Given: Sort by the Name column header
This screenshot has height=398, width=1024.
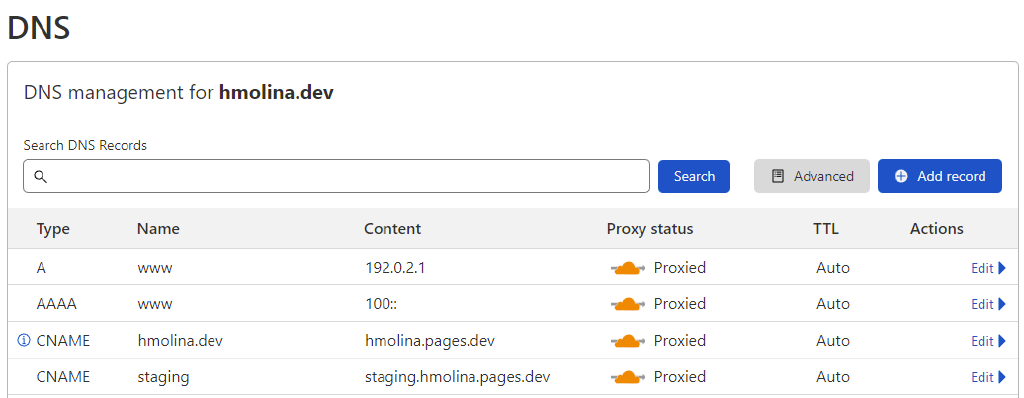Looking at the screenshot, I should click(158, 229).
